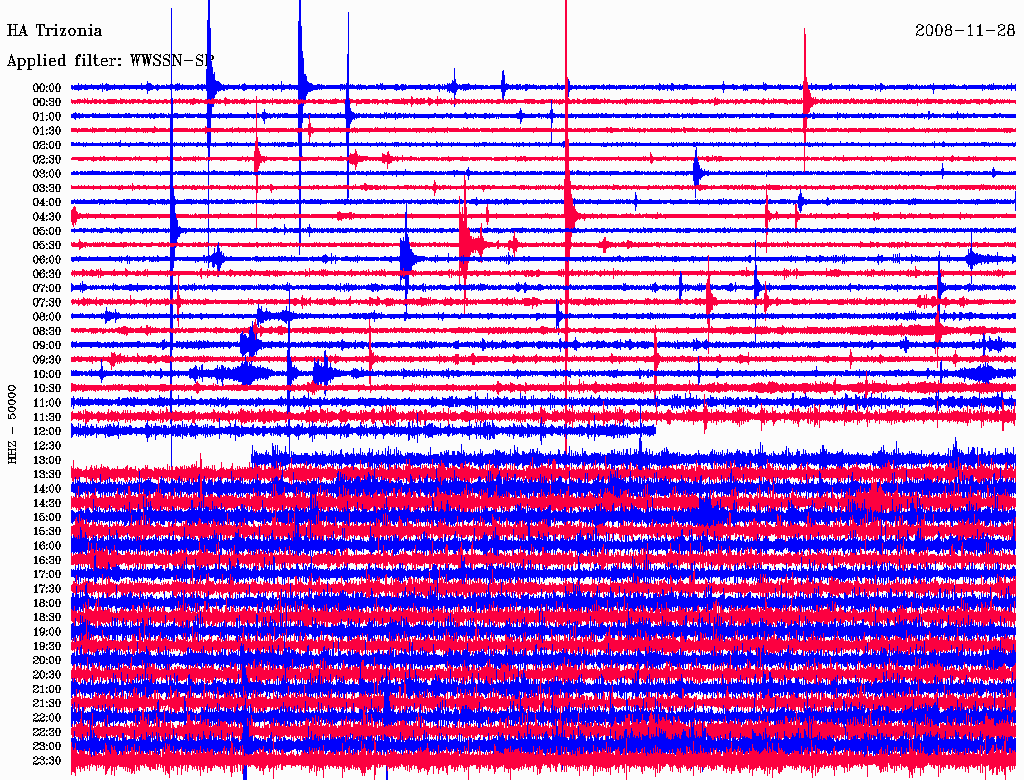Select the 09:30 time row label
The width and height of the screenshot is (1024, 780).
click(x=47, y=360)
